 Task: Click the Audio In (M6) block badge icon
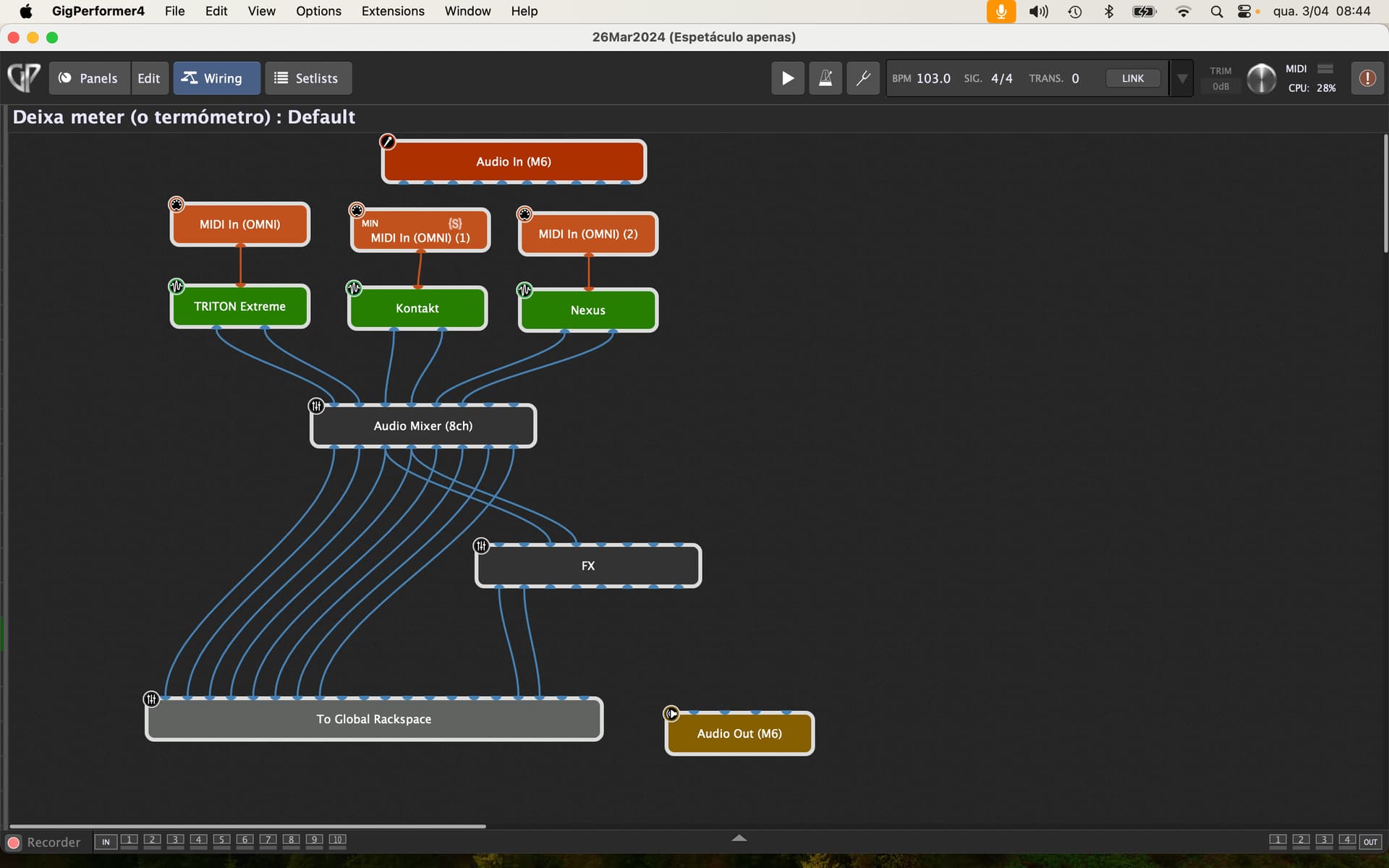click(x=388, y=142)
